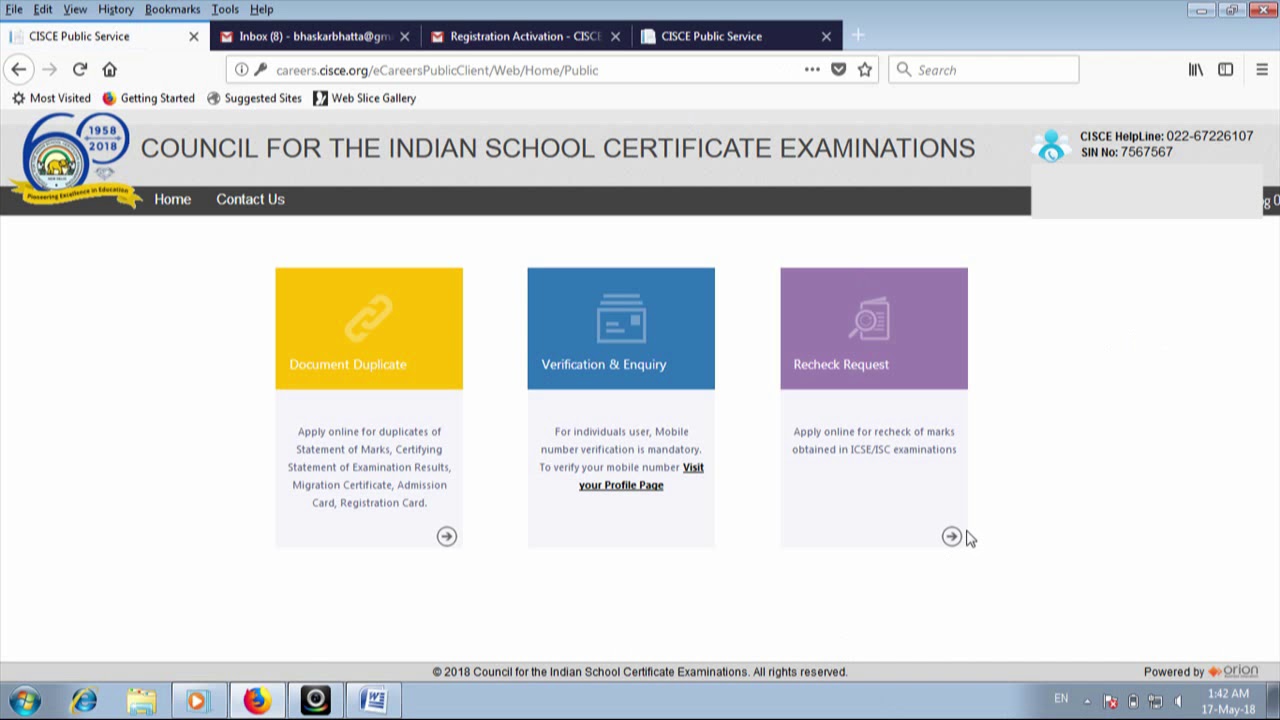Open the Web Slice Gallery bookmark

[364, 98]
